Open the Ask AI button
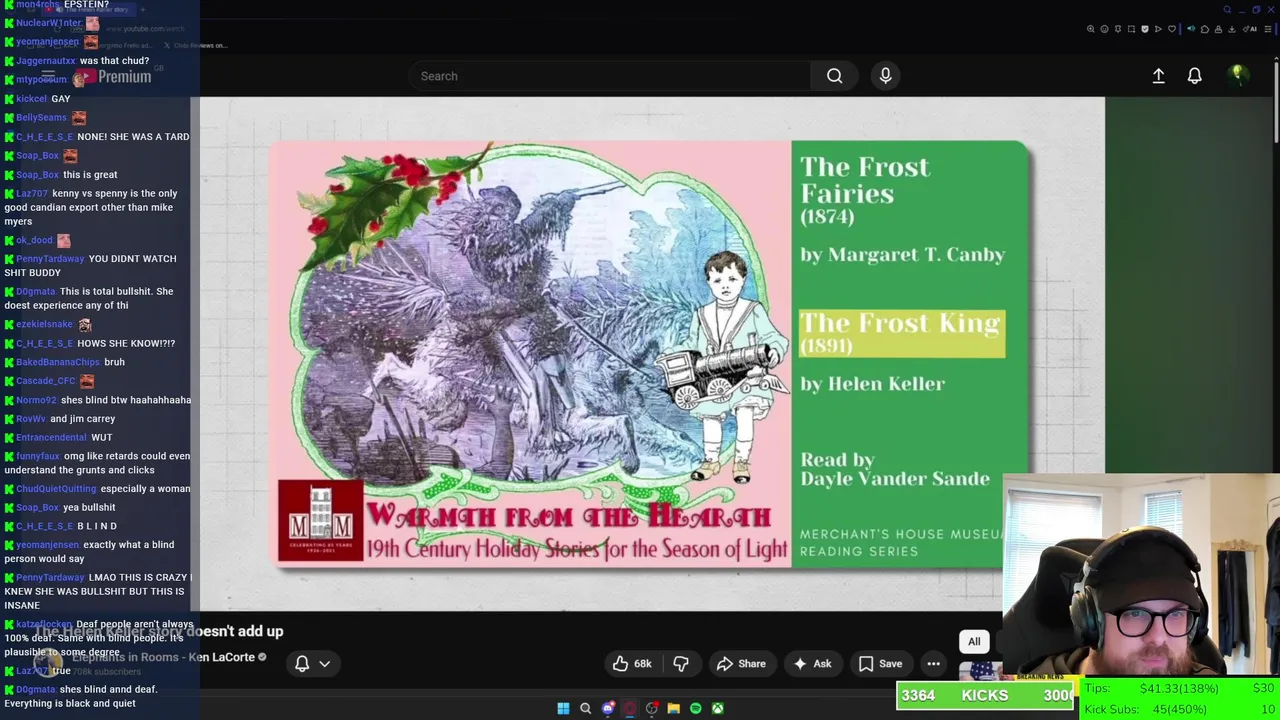 (x=811, y=664)
